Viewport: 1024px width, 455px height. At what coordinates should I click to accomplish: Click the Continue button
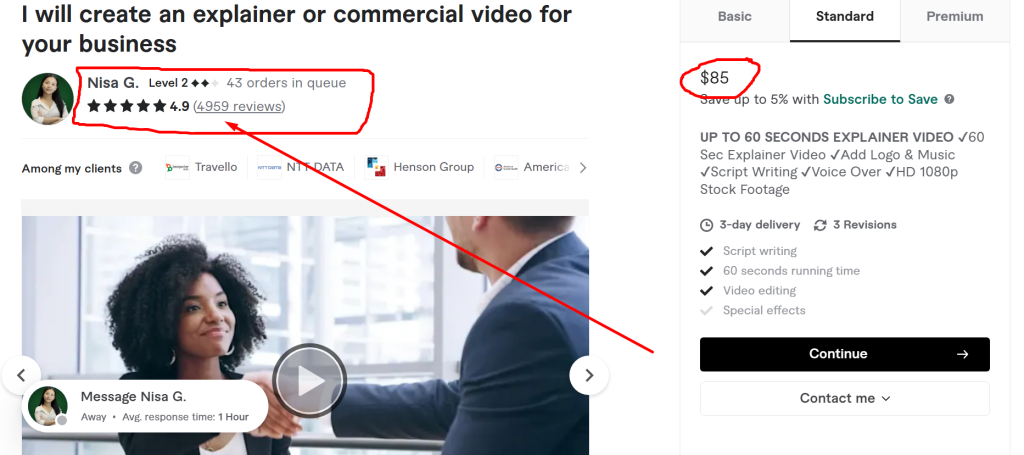point(844,354)
